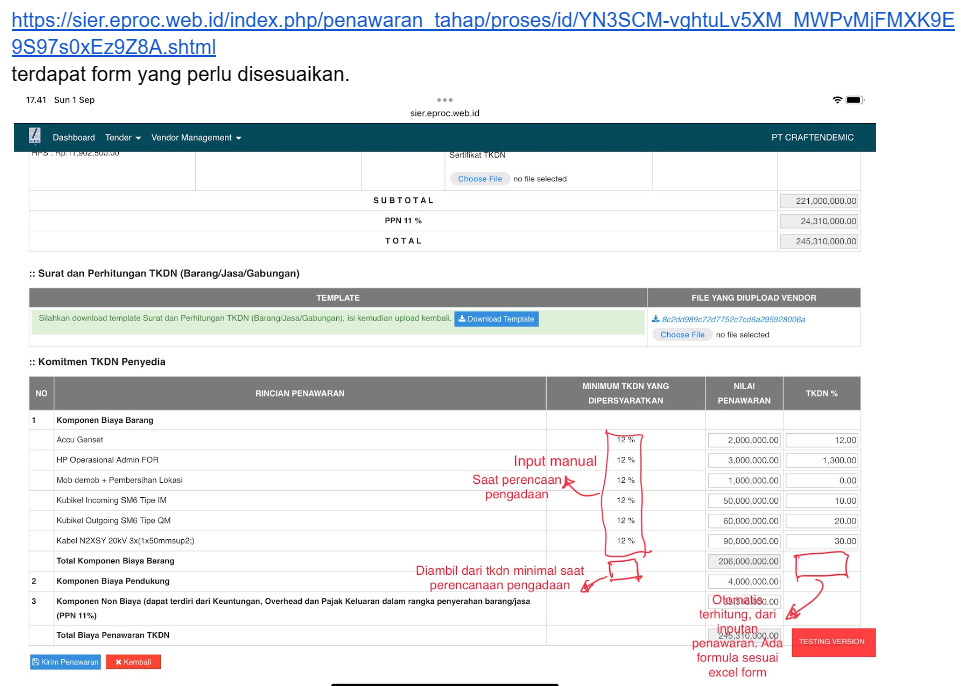Open uploaded vendor file link 8c2dd989c
The height and width of the screenshot is (686, 974).
point(732,319)
